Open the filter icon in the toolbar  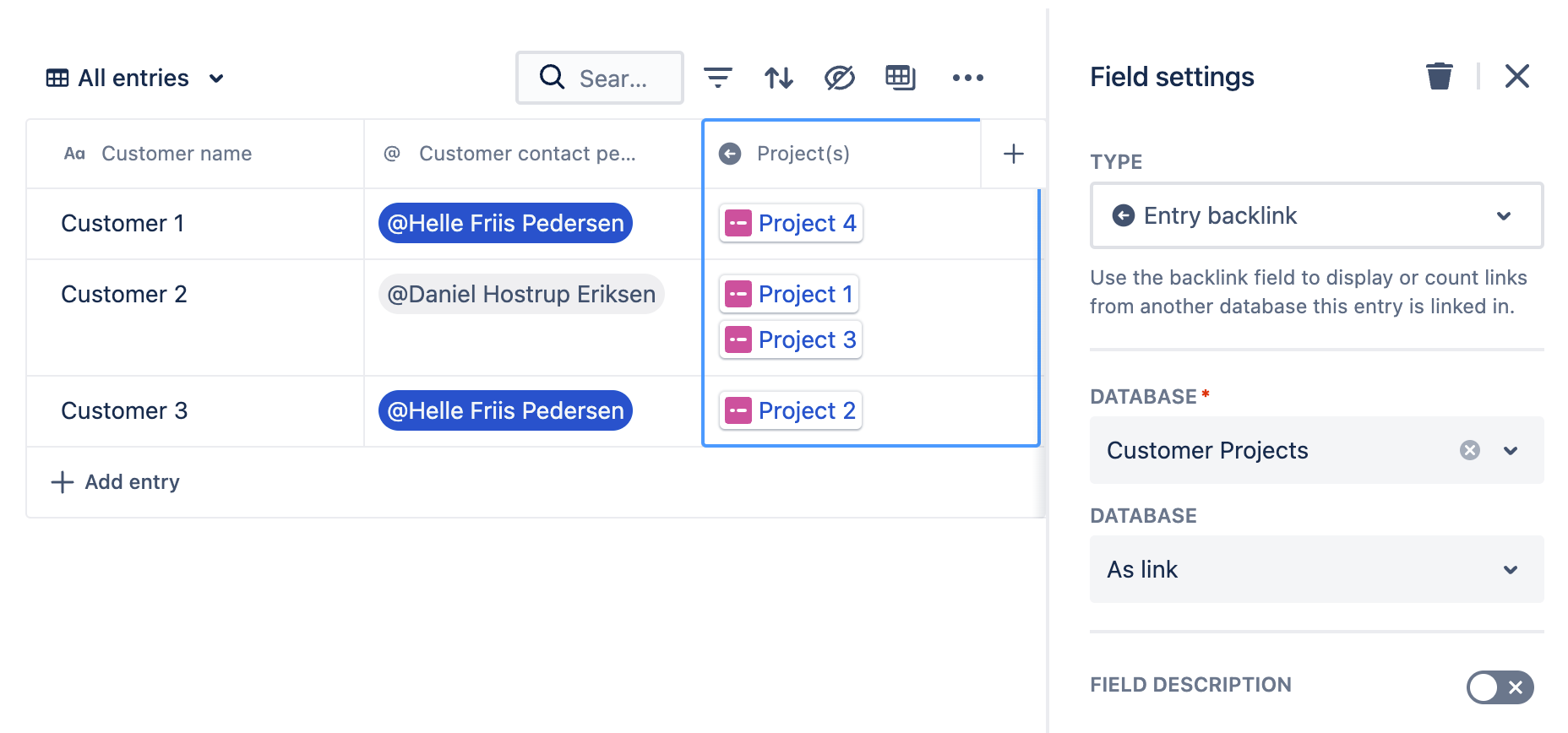coord(718,78)
